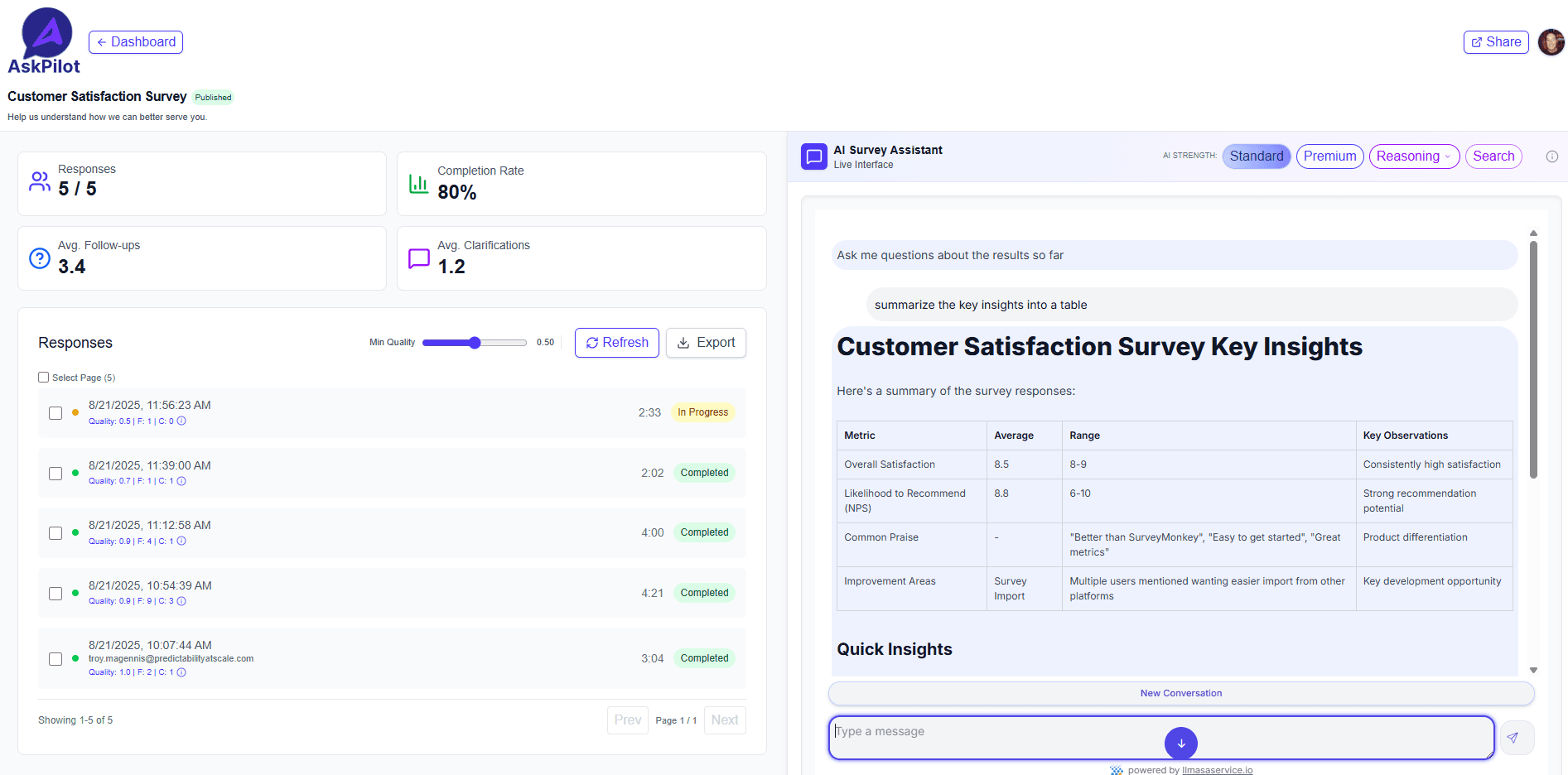Switch AI strength to Premium
The width and height of the screenshot is (1568, 775).
(x=1329, y=156)
